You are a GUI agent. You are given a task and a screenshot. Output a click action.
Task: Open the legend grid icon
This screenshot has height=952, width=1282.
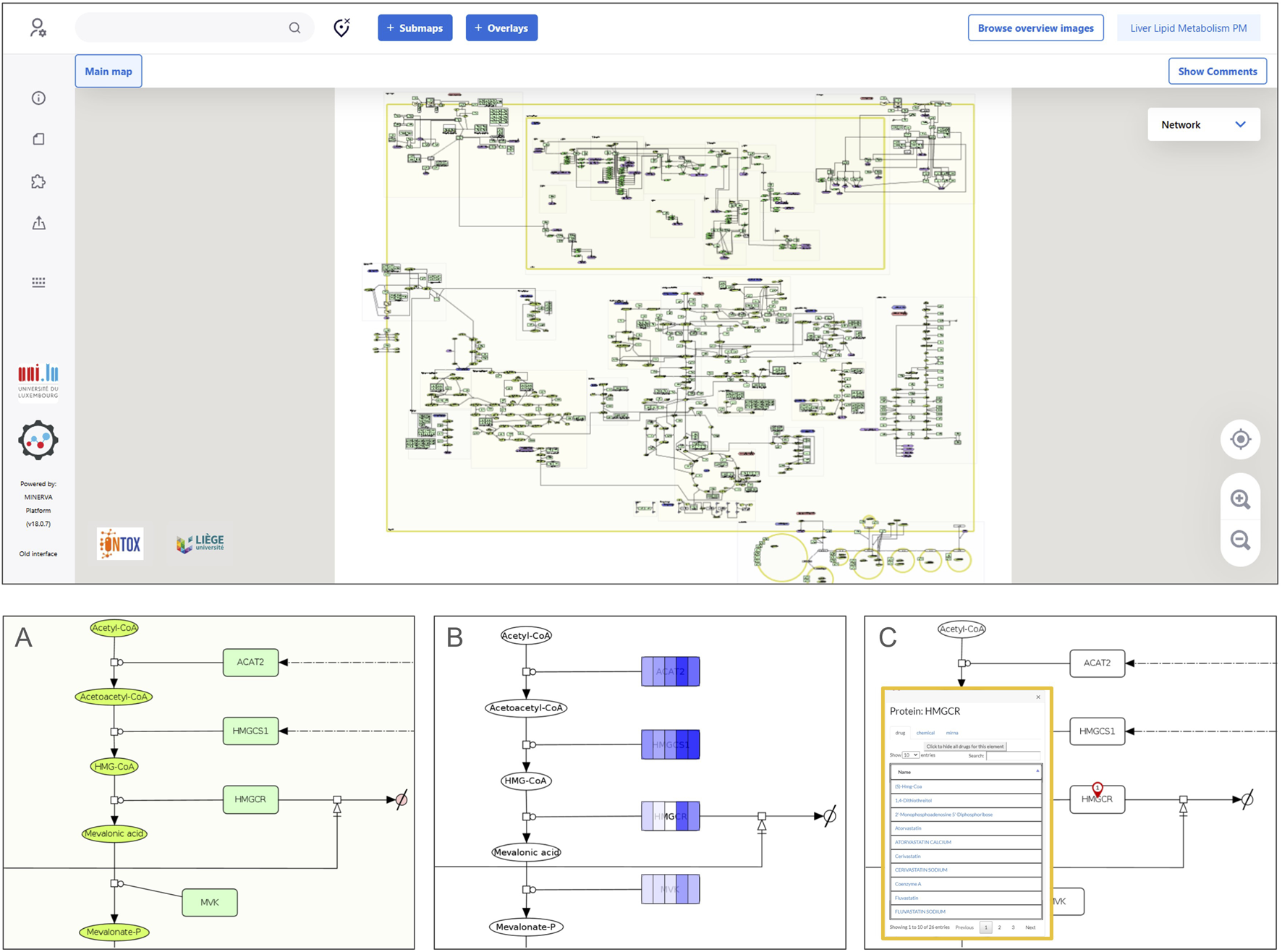(38, 282)
